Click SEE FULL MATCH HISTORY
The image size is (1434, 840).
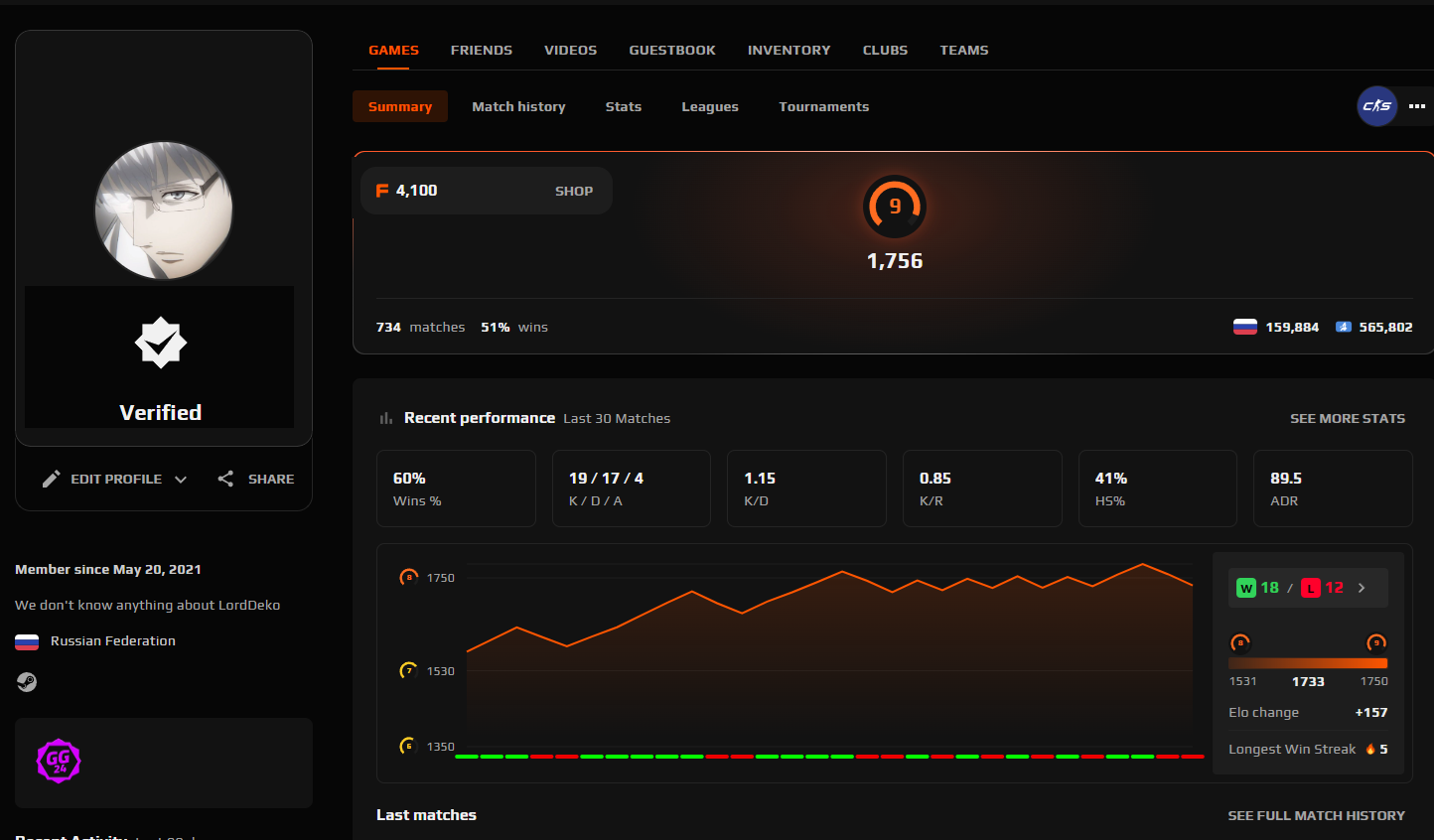point(1316,814)
